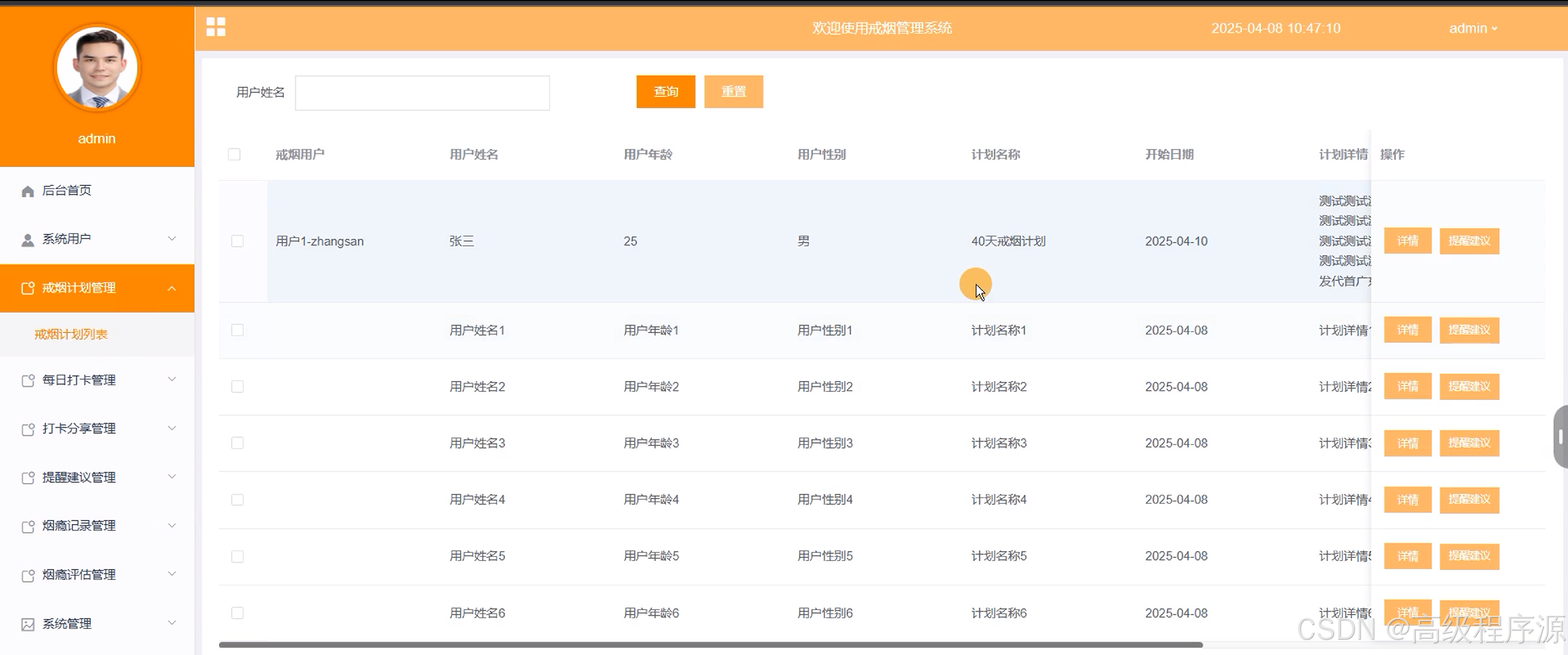Toggle the select-all checkbox in table header
Screen dimensions: 1568x655
pyautogui.click(x=234, y=155)
